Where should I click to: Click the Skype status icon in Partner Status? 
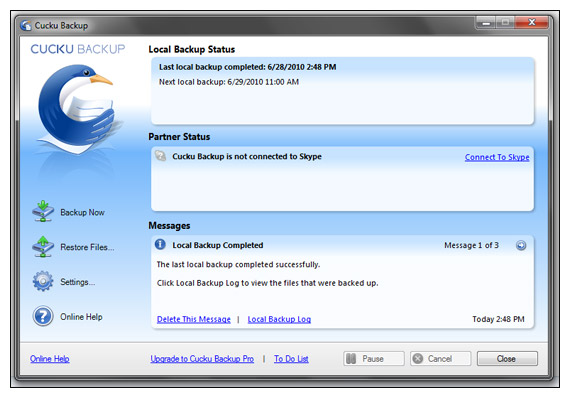pyautogui.click(x=160, y=156)
